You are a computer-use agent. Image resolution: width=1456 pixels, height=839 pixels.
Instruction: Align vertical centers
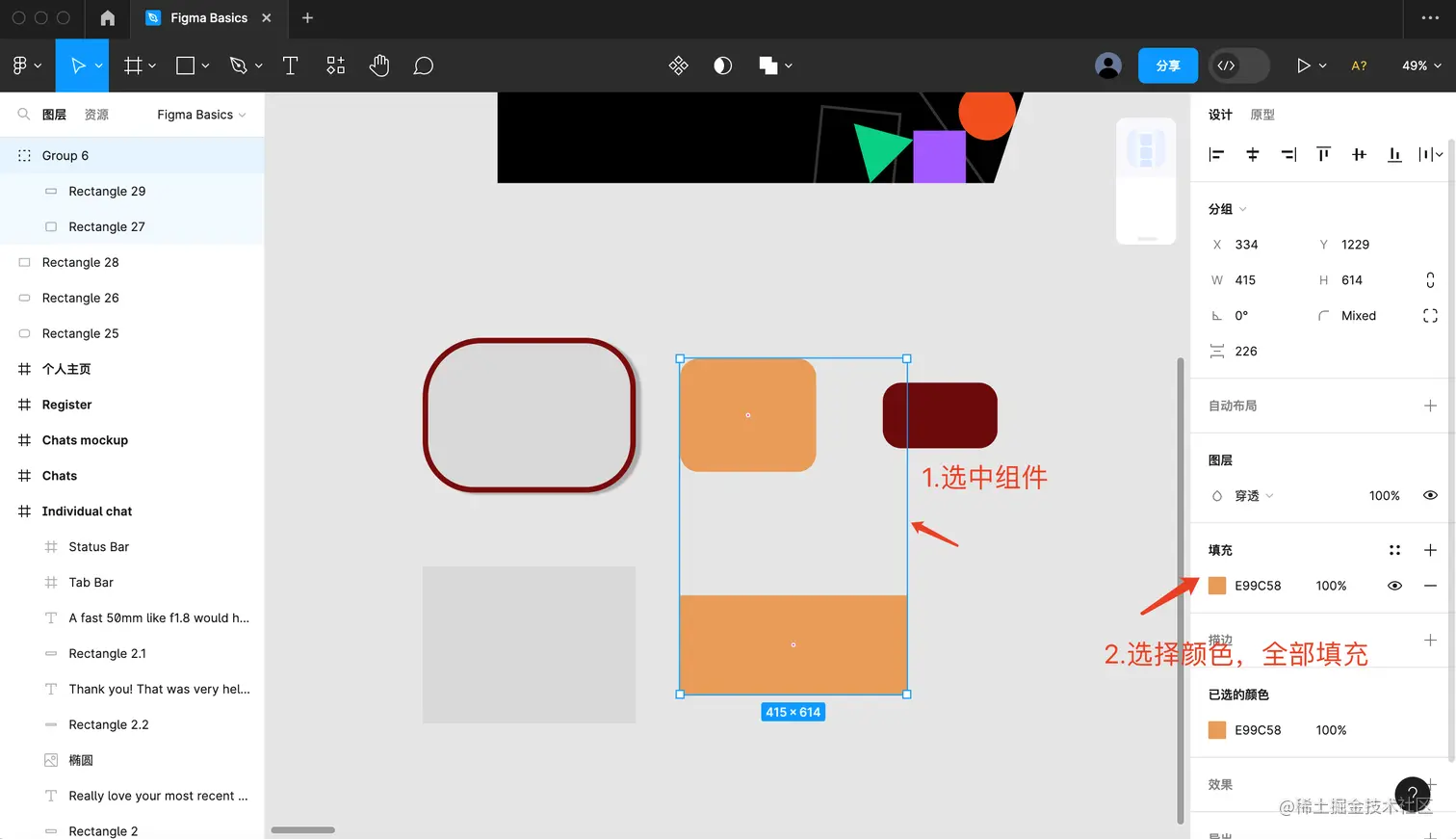tap(1359, 154)
